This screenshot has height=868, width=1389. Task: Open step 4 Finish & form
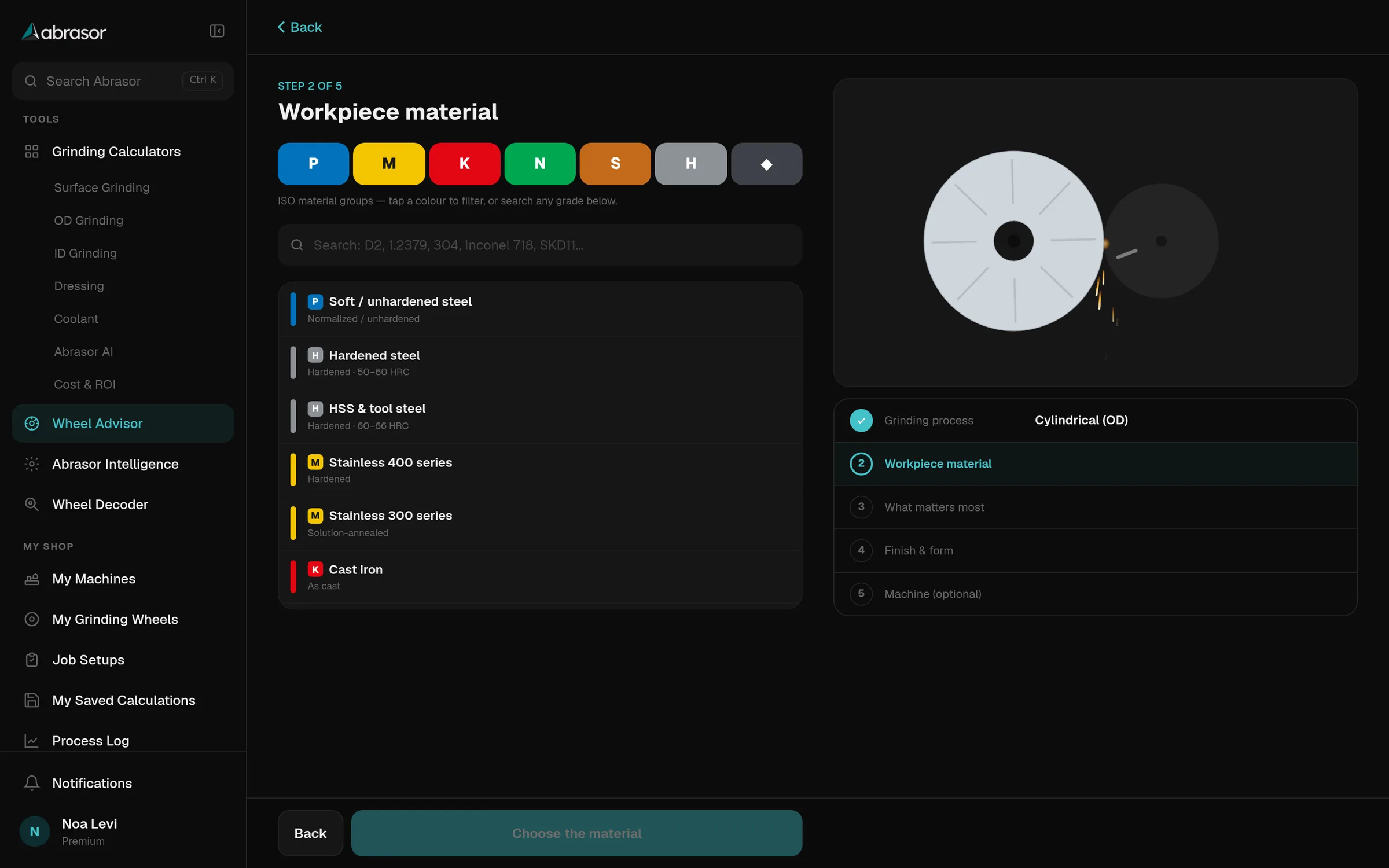(x=1096, y=551)
